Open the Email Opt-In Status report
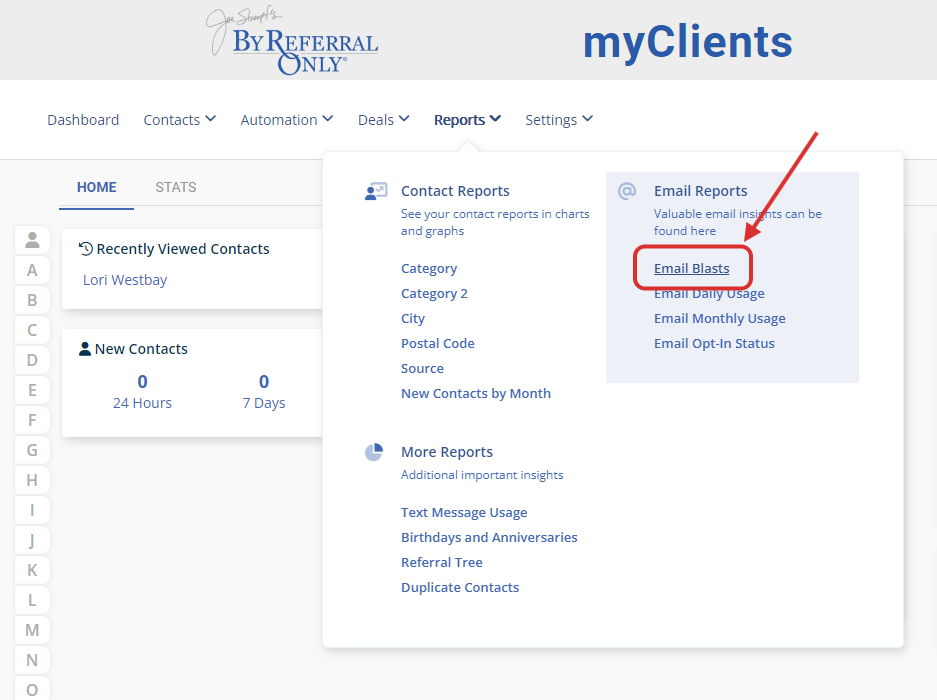The height and width of the screenshot is (700, 937). click(714, 344)
